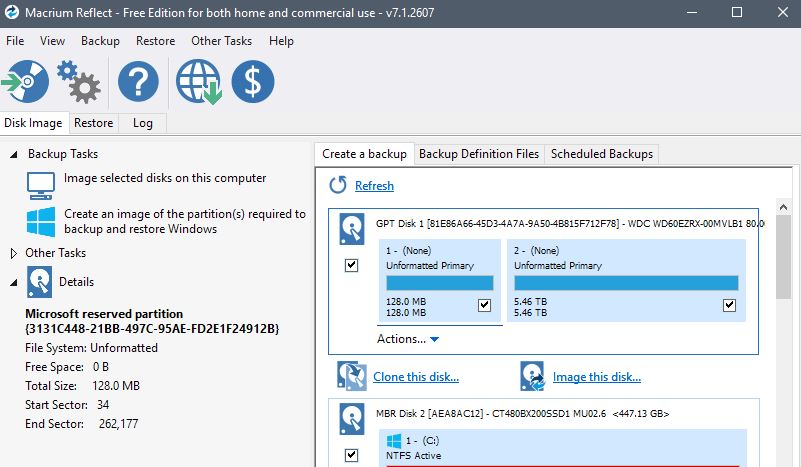Screen dimensions: 801x467
Task: Click the MBR Disk 2 header text
Action: [523, 413]
